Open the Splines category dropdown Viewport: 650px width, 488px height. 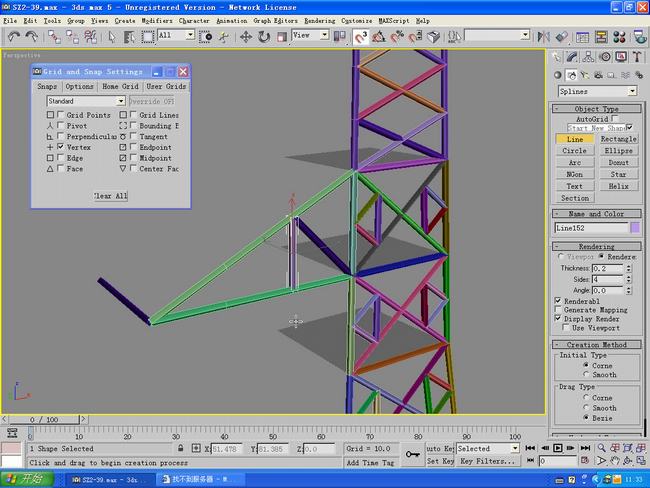click(597, 91)
